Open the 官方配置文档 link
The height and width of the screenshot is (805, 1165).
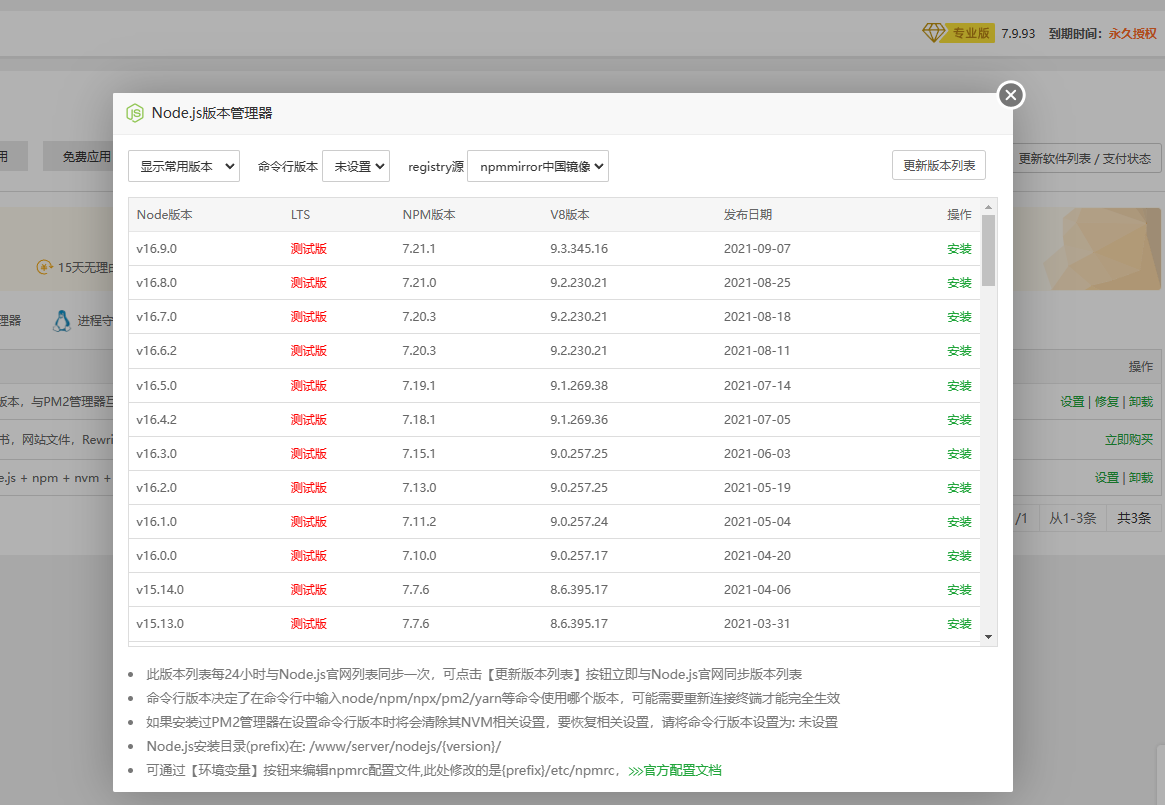675,770
